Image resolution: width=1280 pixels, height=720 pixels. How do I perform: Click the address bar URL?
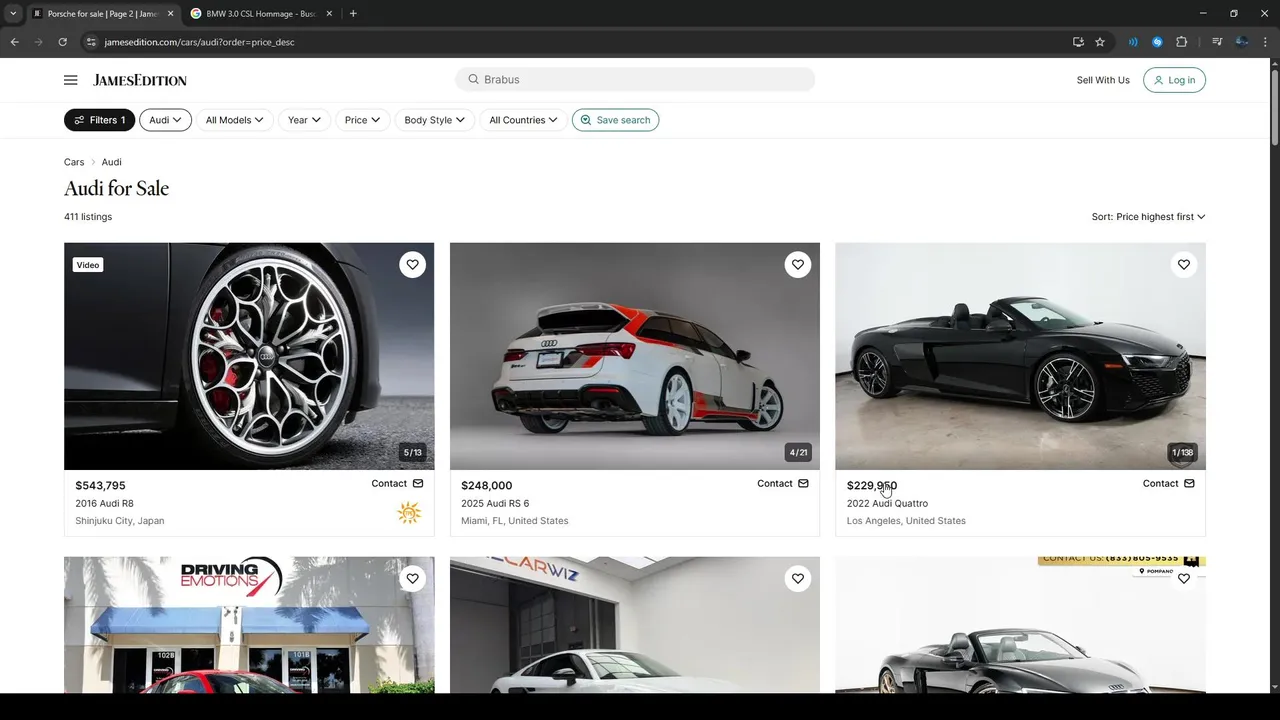tap(199, 42)
